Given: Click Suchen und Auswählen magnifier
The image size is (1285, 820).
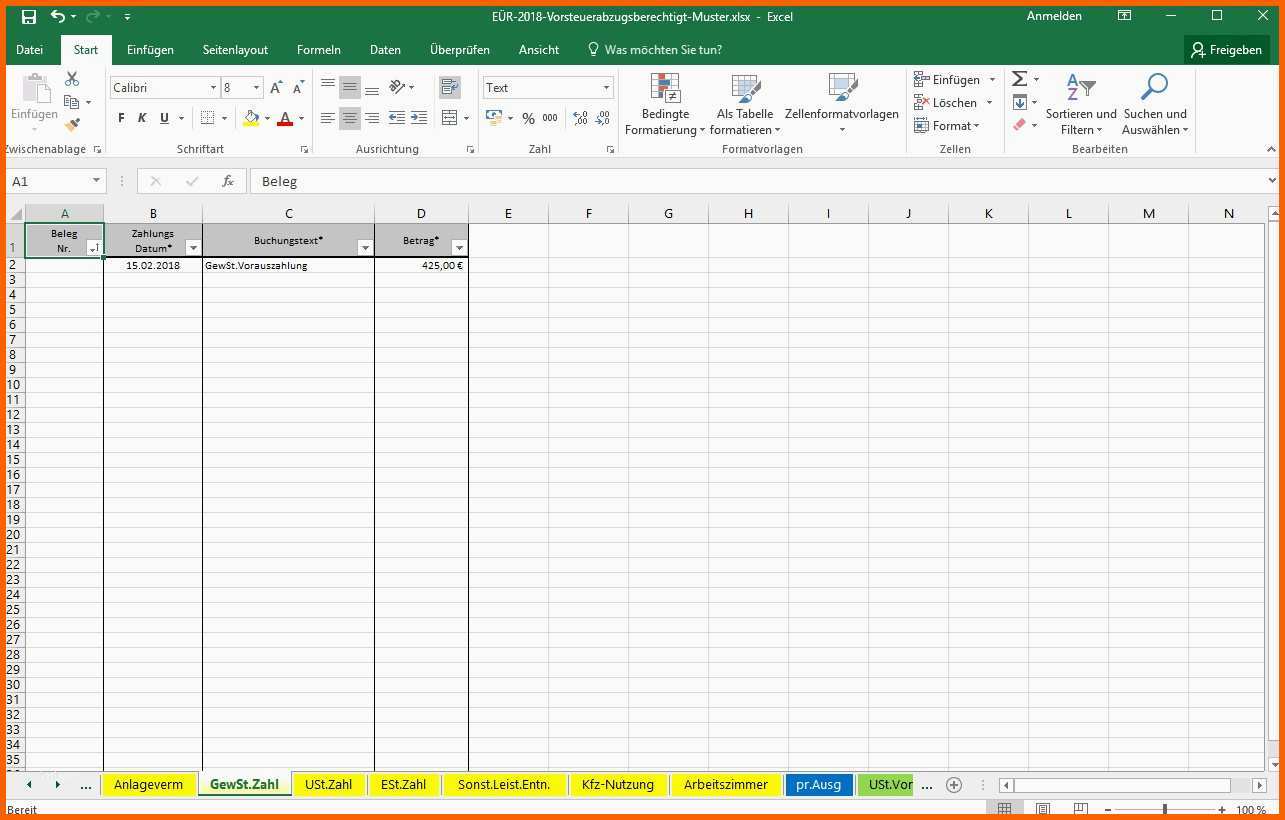Looking at the screenshot, I should (1154, 104).
